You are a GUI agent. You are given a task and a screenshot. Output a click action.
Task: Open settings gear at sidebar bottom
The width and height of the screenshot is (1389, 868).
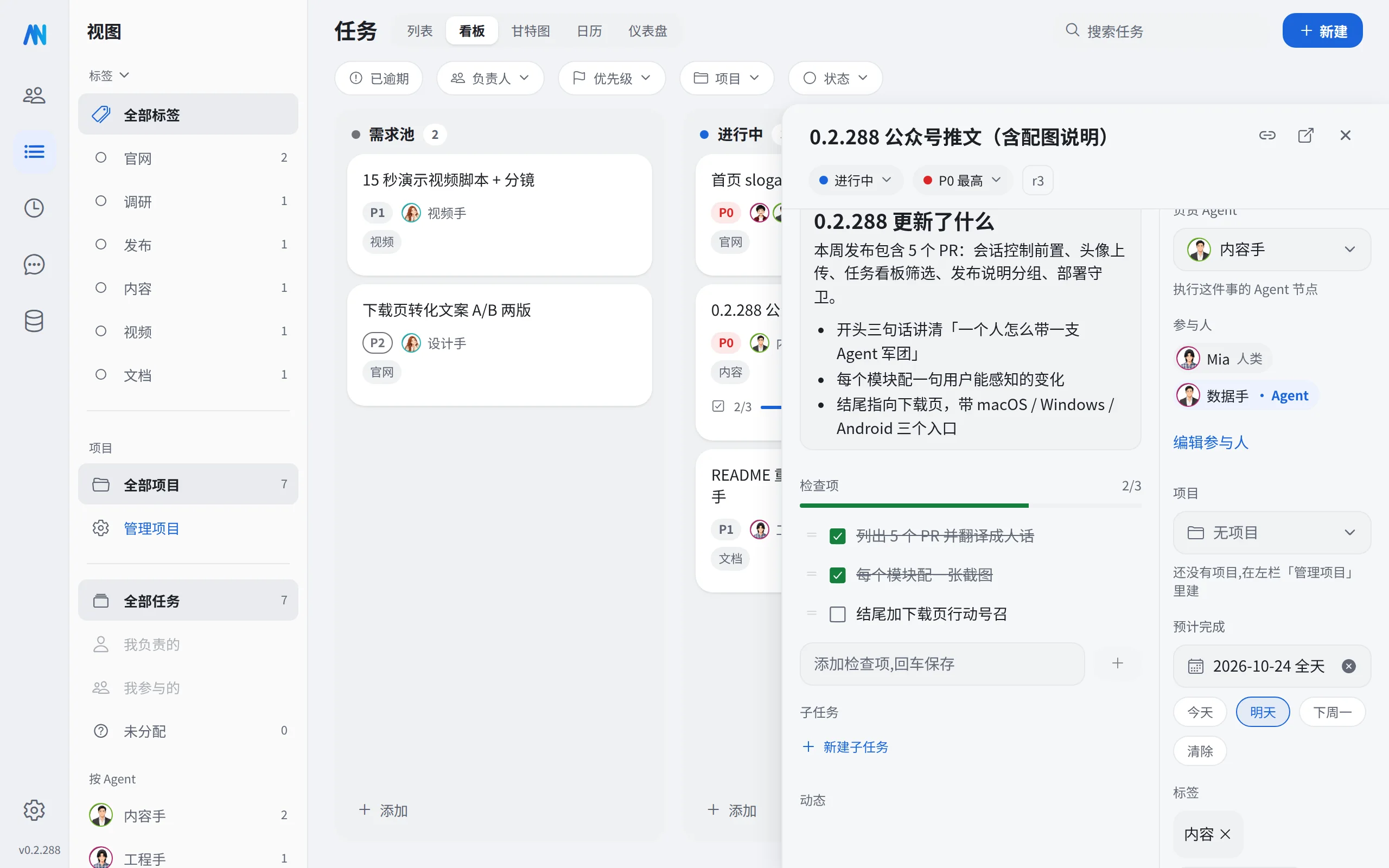point(34,810)
